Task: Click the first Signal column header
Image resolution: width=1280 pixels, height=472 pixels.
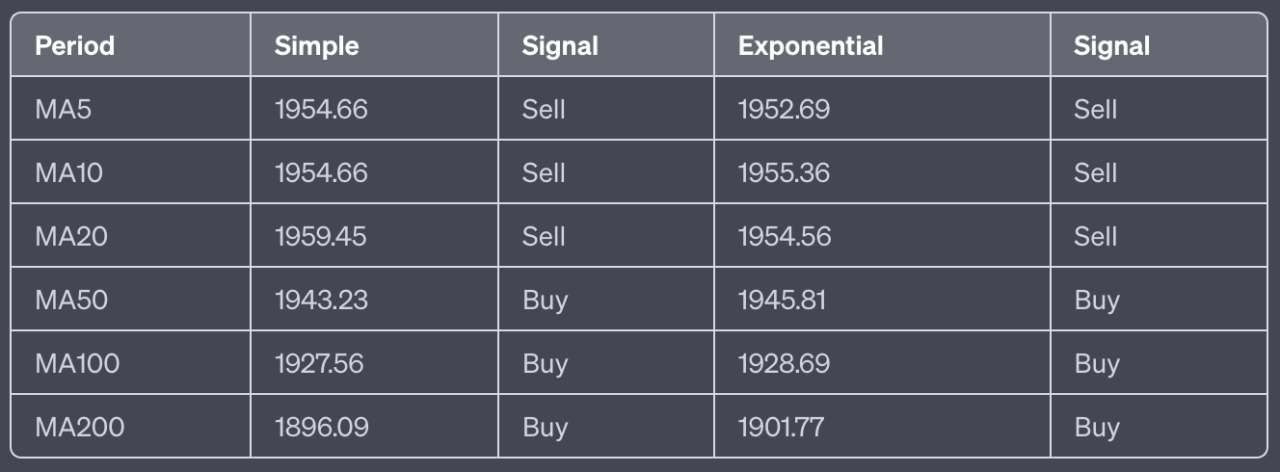Action: [x=560, y=46]
